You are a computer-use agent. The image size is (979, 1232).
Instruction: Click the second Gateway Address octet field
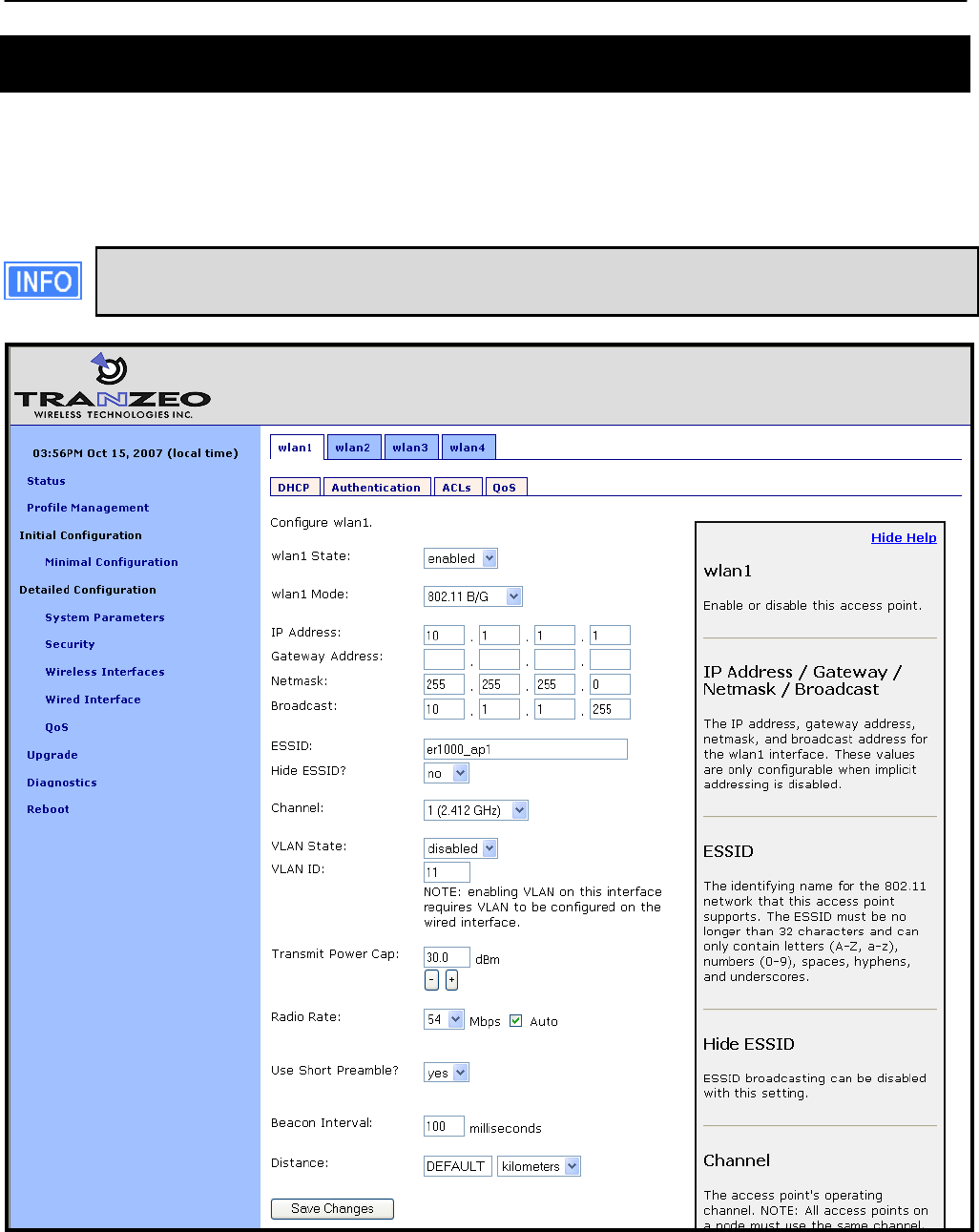point(499,659)
